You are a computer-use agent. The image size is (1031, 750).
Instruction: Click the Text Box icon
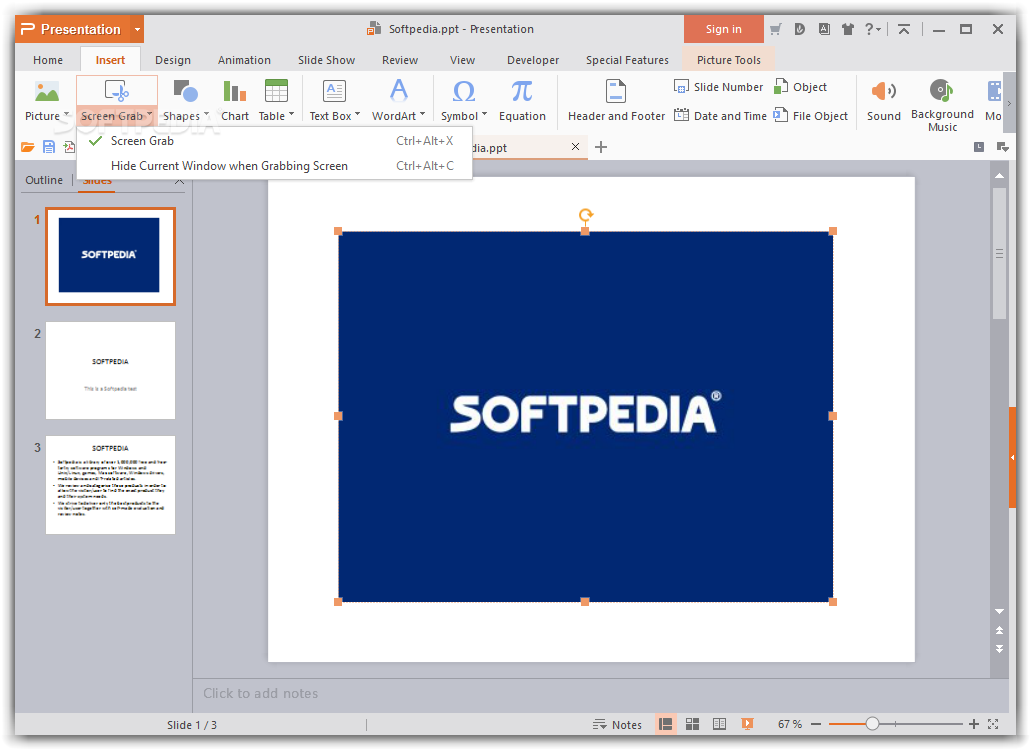point(334,91)
